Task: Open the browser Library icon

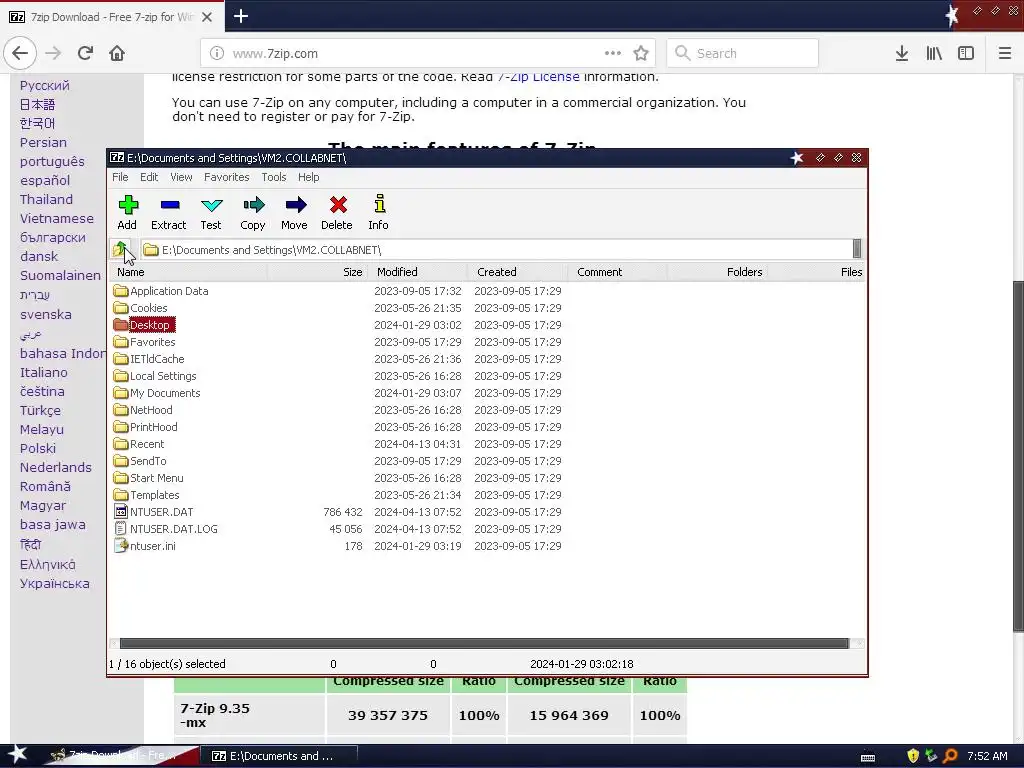Action: point(934,54)
